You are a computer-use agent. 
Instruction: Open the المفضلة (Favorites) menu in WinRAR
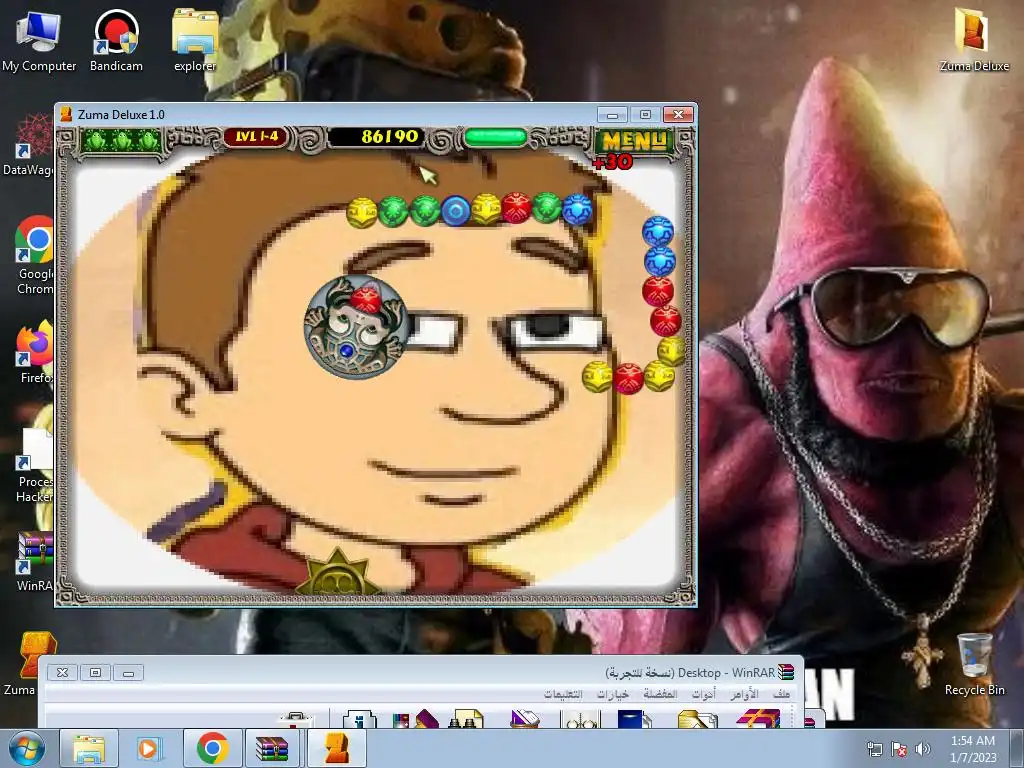[x=660, y=694]
